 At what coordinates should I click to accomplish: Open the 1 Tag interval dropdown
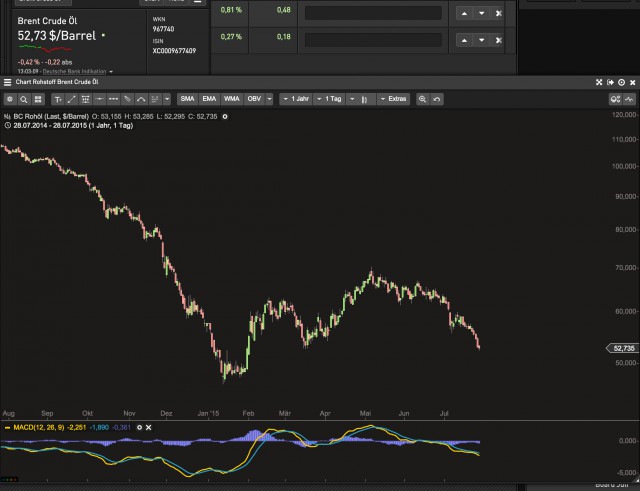tap(329, 99)
